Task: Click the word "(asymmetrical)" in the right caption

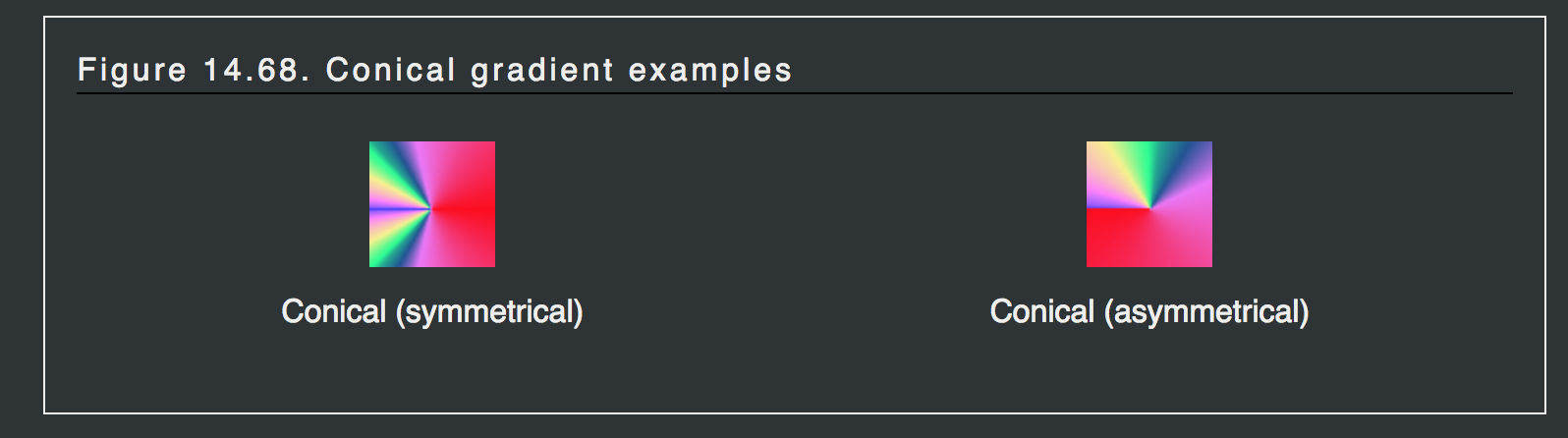Action: (x=1205, y=312)
